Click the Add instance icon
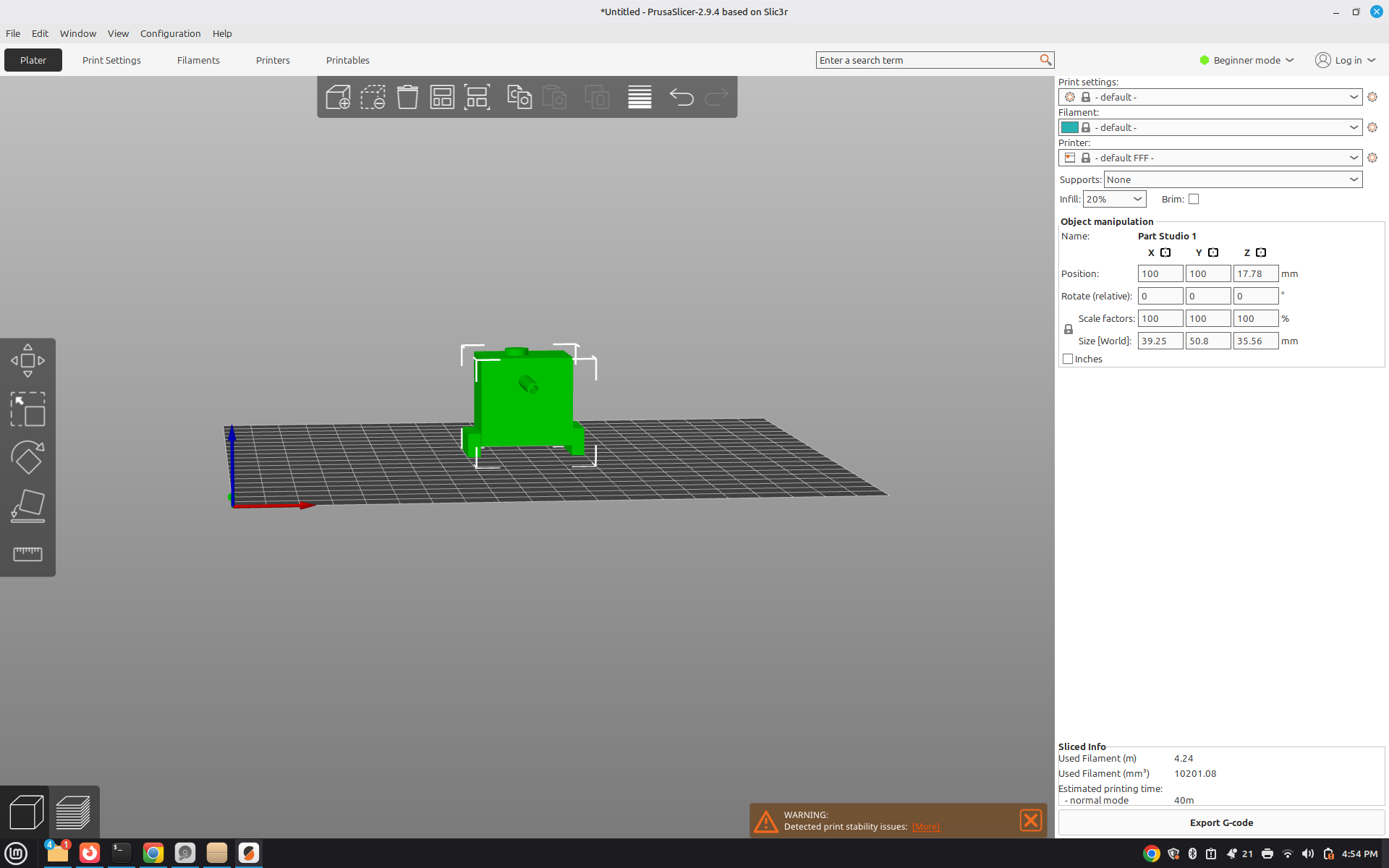The image size is (1389, 868). (x=597, y=97)
